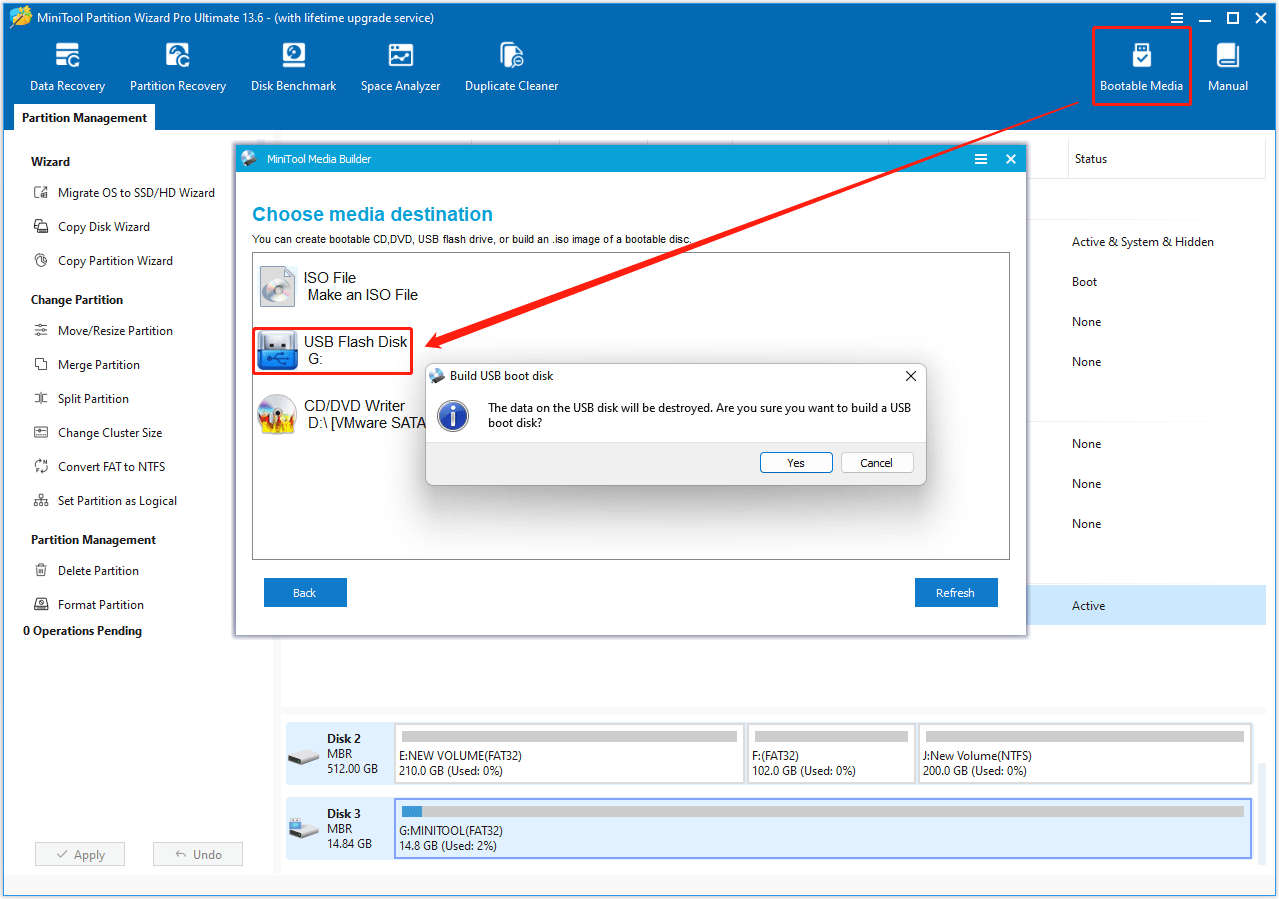The width and height of the screenshot is (1279, 899).
Task: Open the Media Builder hamburger menu
Action: 981,159
